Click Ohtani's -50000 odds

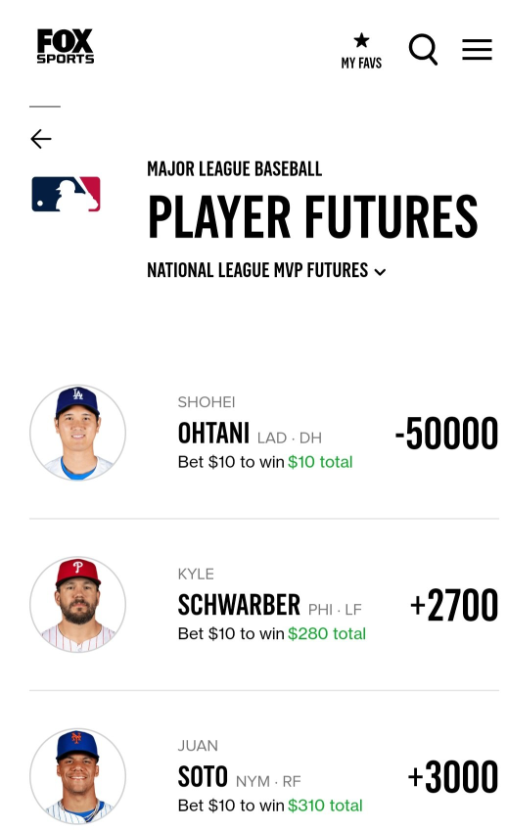(x=446, y=433)
